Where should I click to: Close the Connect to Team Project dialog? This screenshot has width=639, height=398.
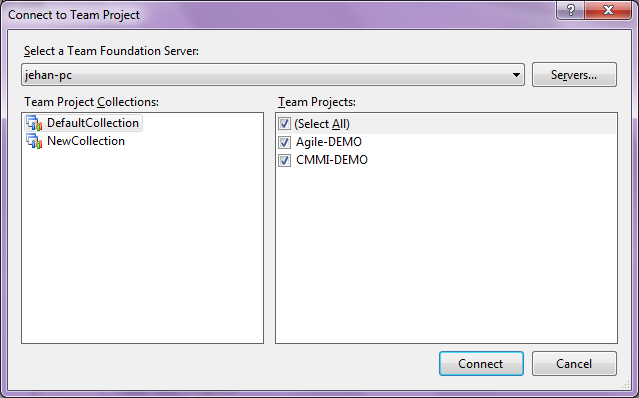608,10
